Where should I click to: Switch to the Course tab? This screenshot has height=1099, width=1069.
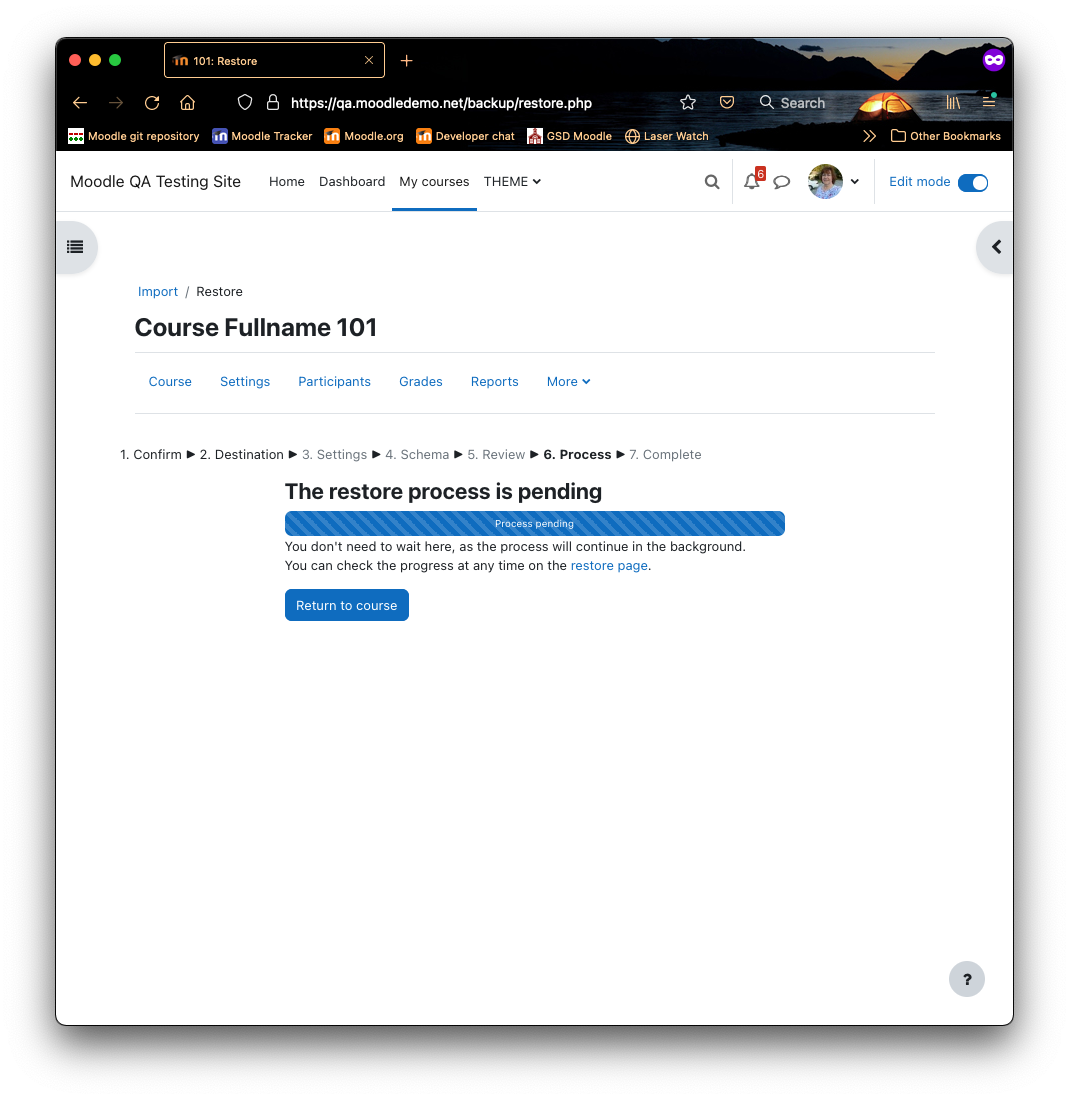170,381
